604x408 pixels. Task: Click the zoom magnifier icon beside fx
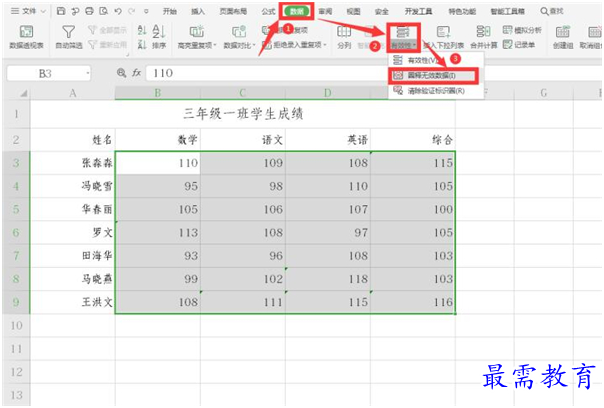tap(122, 73)
